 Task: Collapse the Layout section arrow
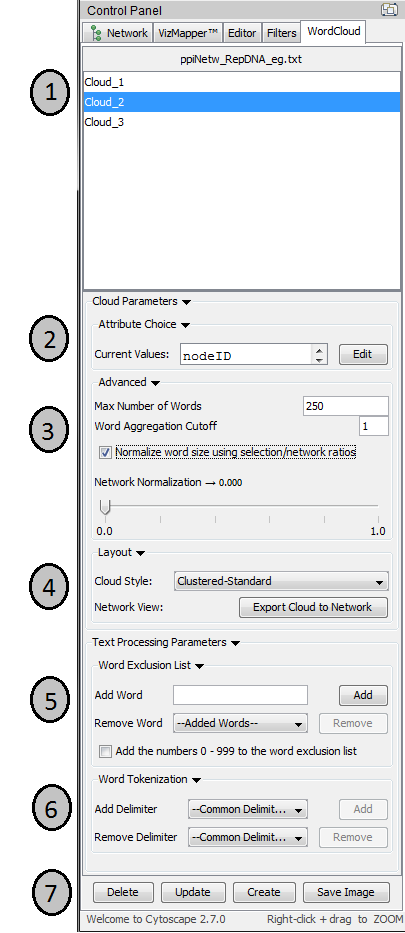[140, 553]
